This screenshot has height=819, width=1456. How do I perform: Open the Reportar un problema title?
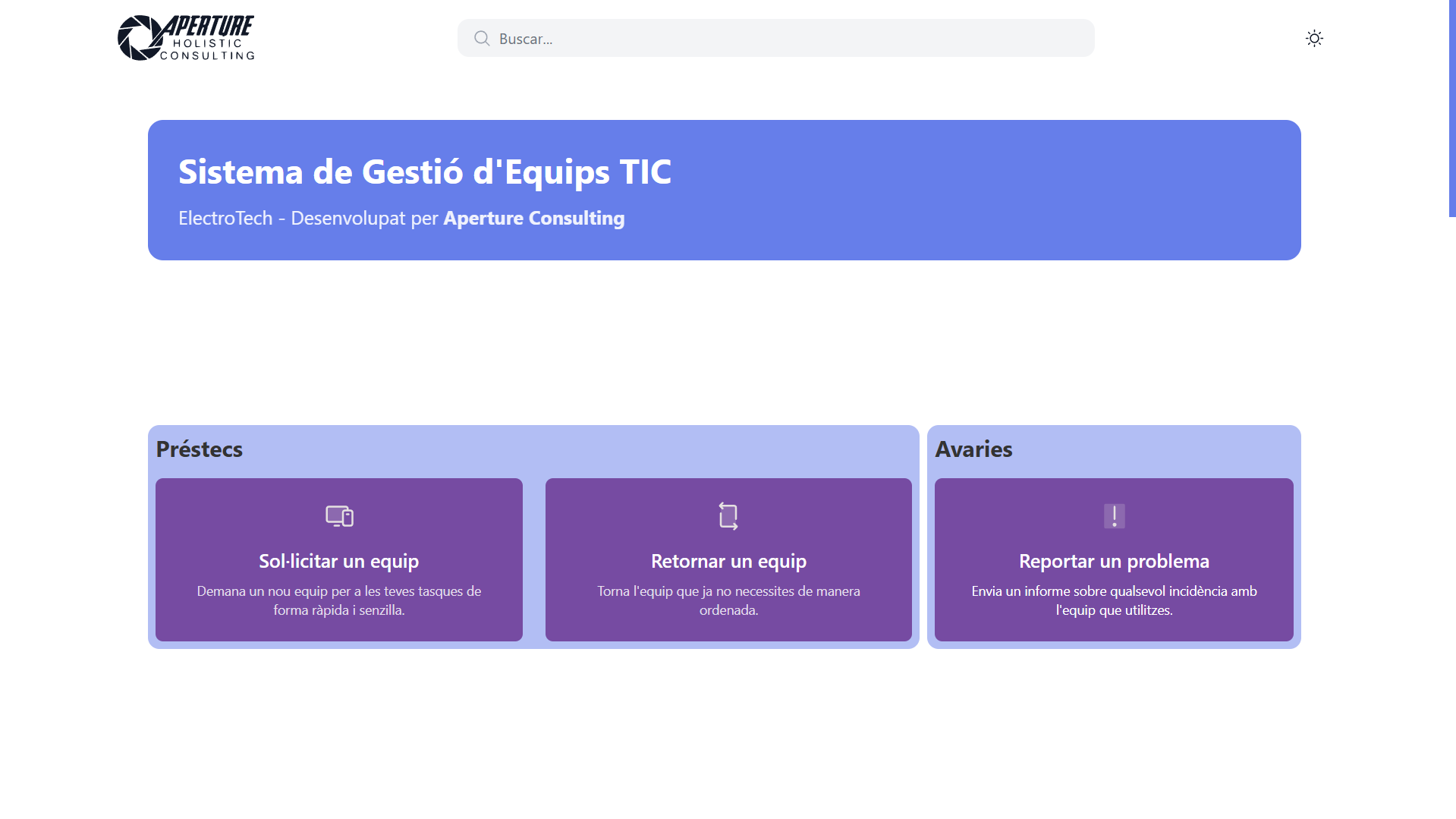tap(1114, 561)
